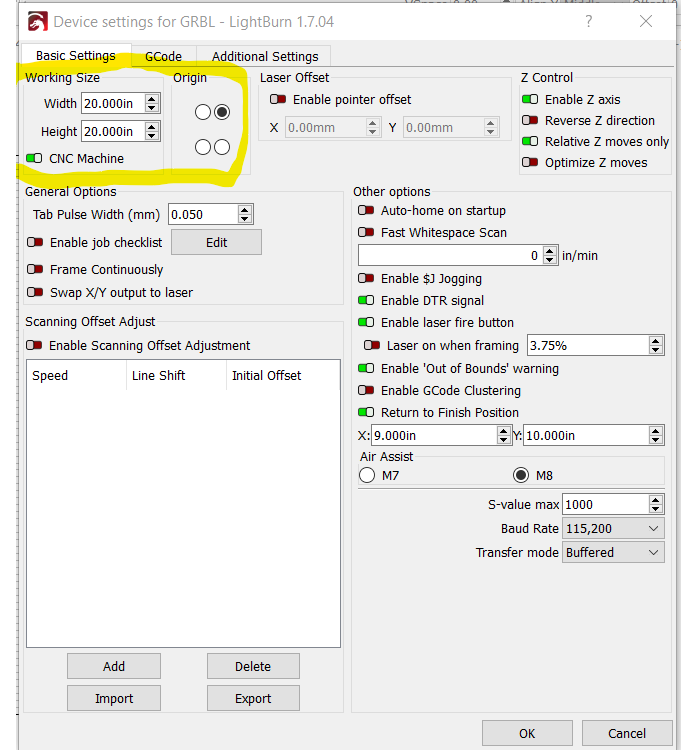The height and width of the screenshot is (750, 681).
Task: Toggle Enable laser fire button
Action: (x=366, y=322)
